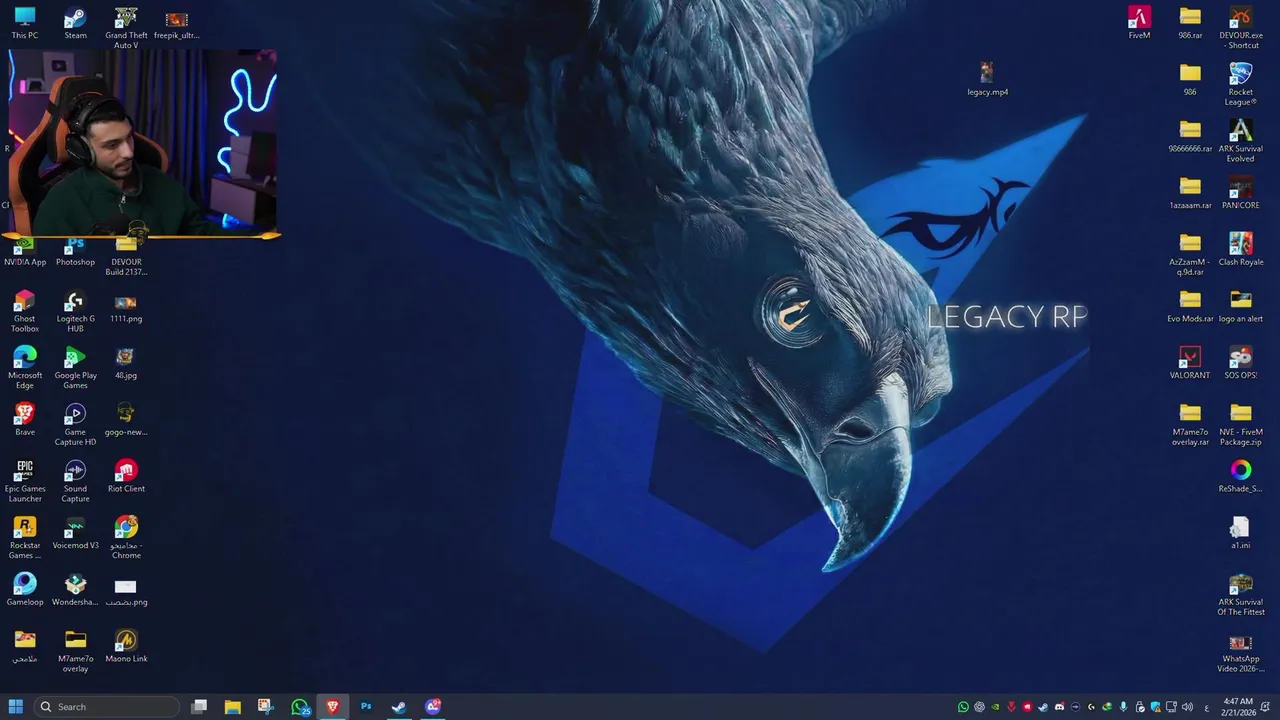Image resolution: width=1280 pixels, height=720 pixels.
Task: Open Snipping Tool from the taskbar
Action: pyautogui.click(x=265, y=707)
